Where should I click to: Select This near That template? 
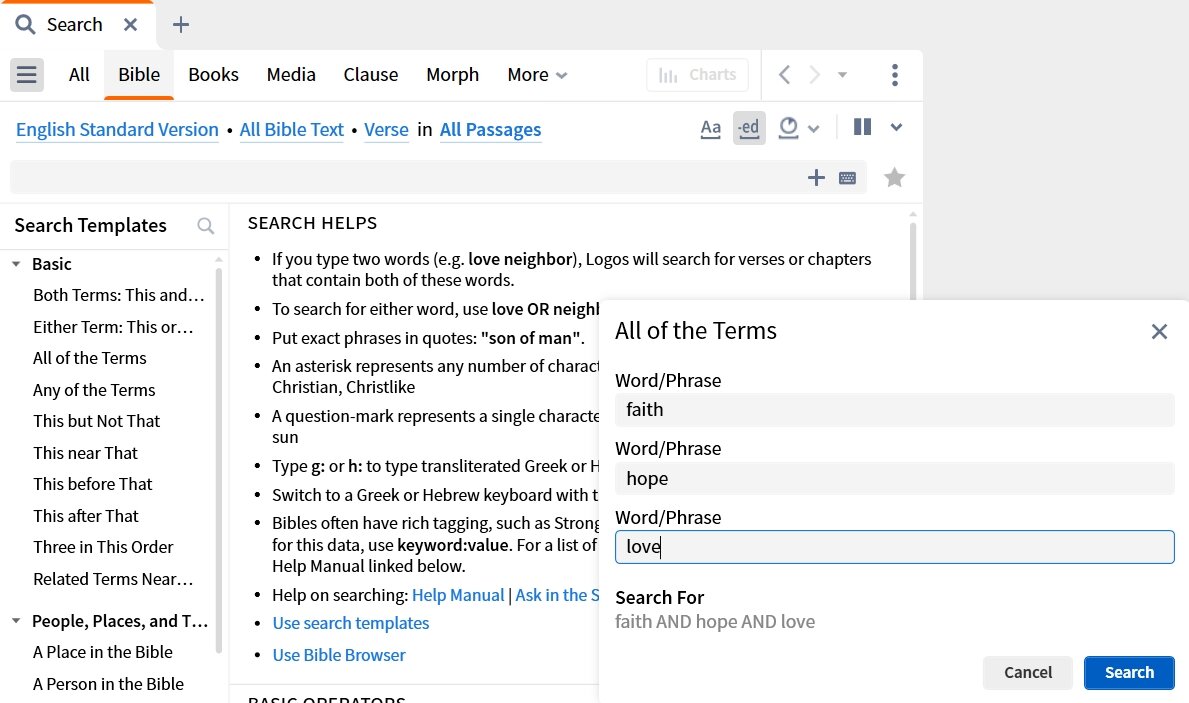pyautogui.click(x=85, y=453)
